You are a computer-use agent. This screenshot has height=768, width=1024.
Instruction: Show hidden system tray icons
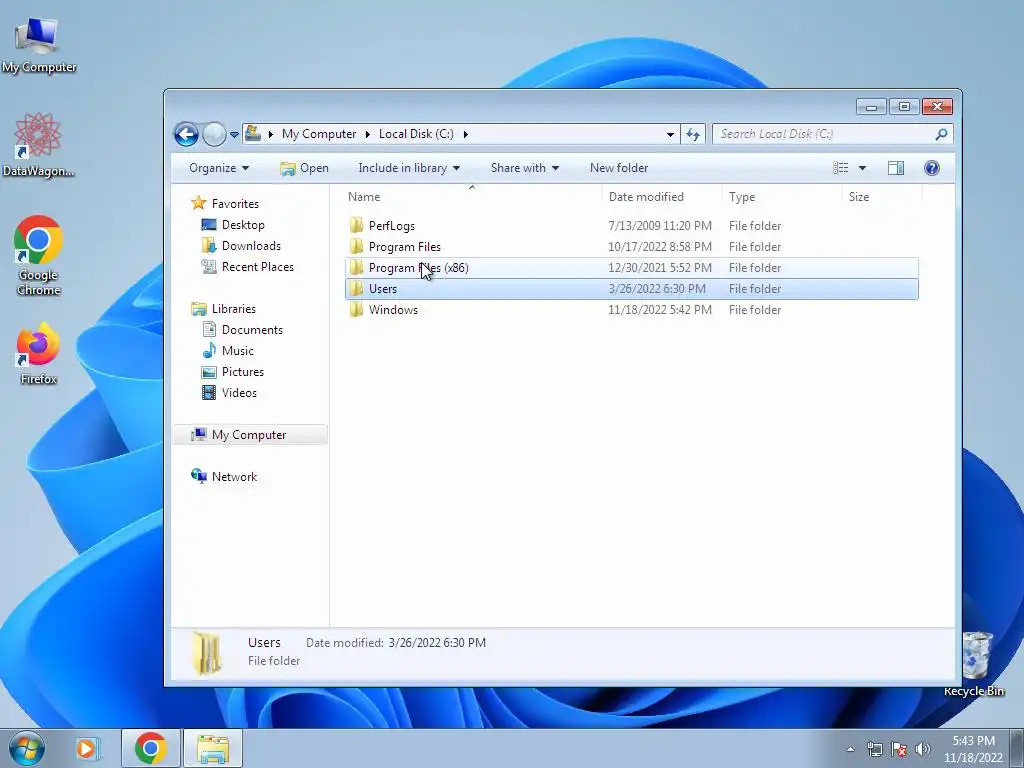(850, 749)
